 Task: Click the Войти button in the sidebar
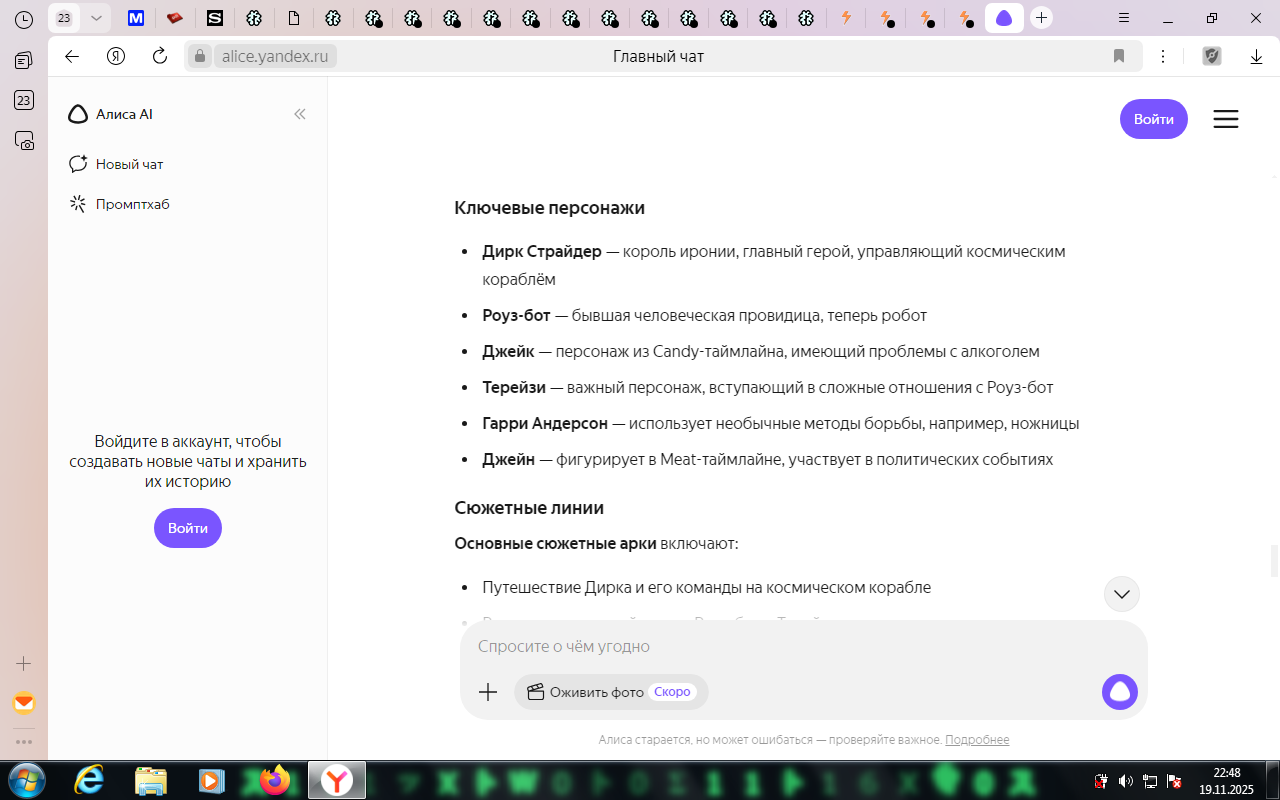click(x=188, y=528)
